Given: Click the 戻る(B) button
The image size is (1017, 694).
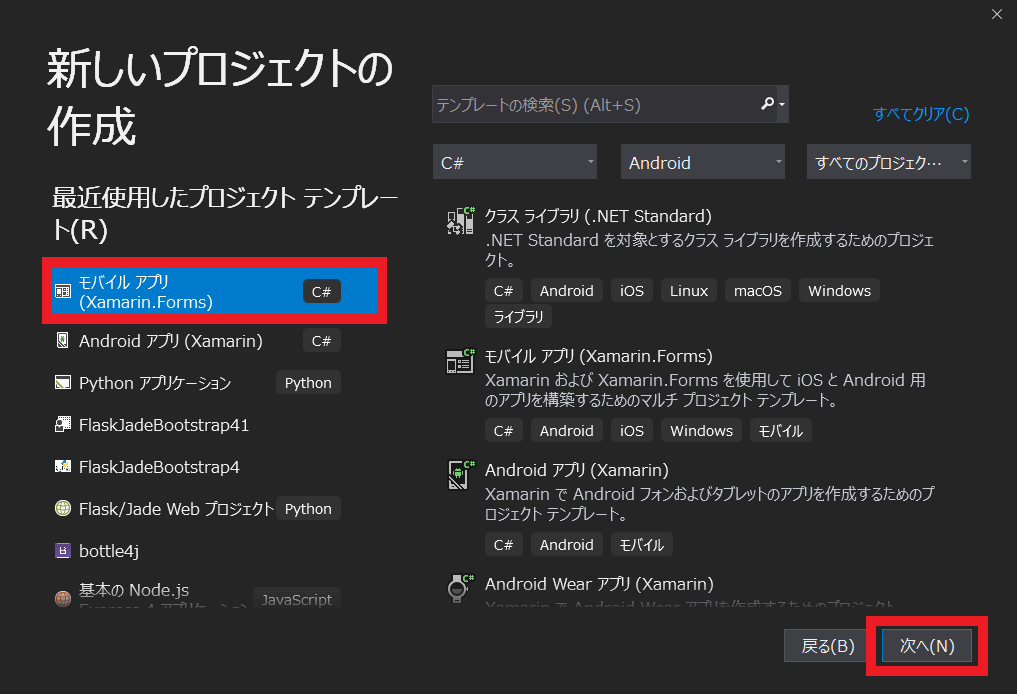Looking at the screenshot, I should click(x=828, y=646).
